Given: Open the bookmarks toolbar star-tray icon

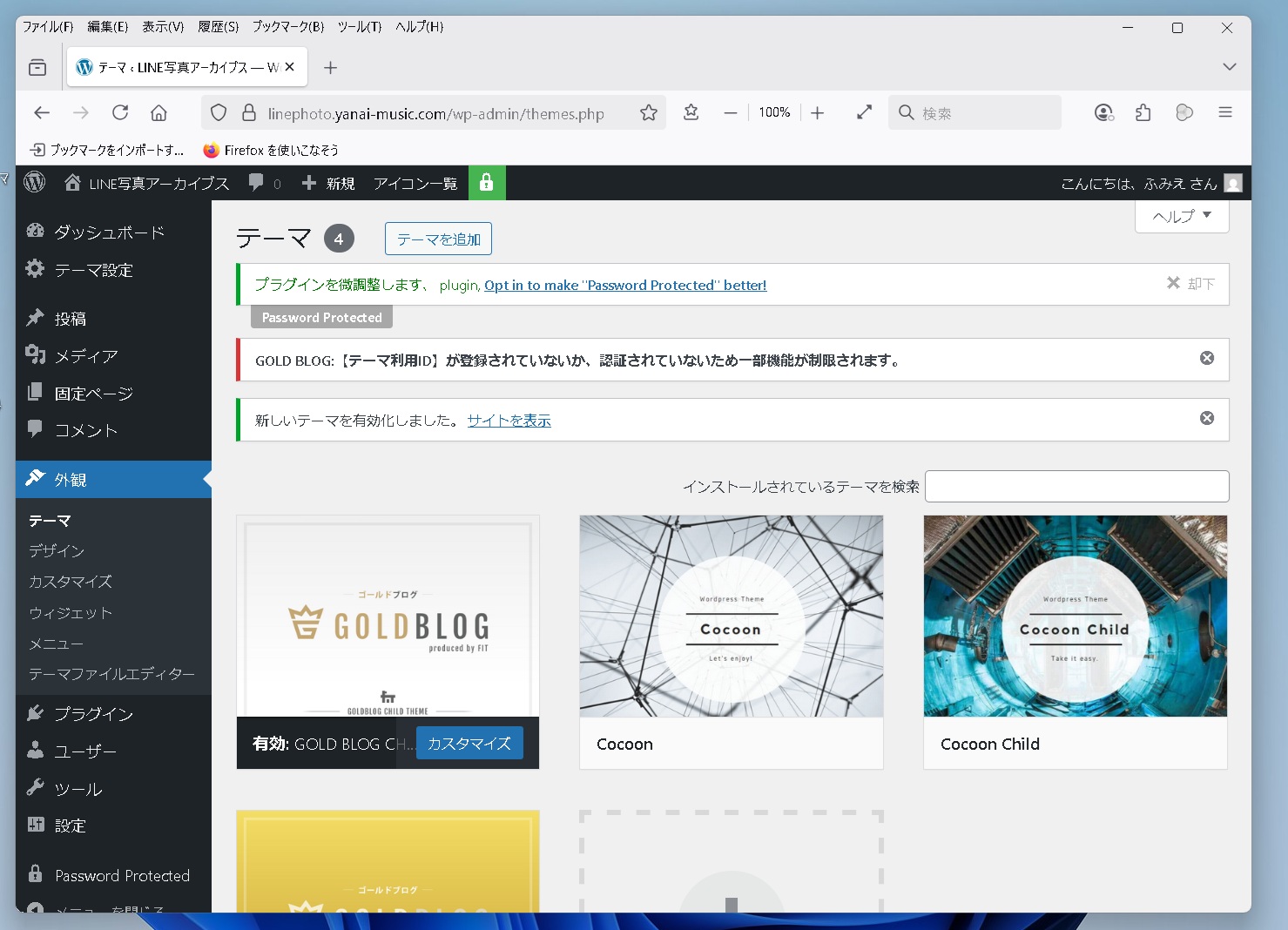Looking at the screenshot, I should [x=691, y=112].
